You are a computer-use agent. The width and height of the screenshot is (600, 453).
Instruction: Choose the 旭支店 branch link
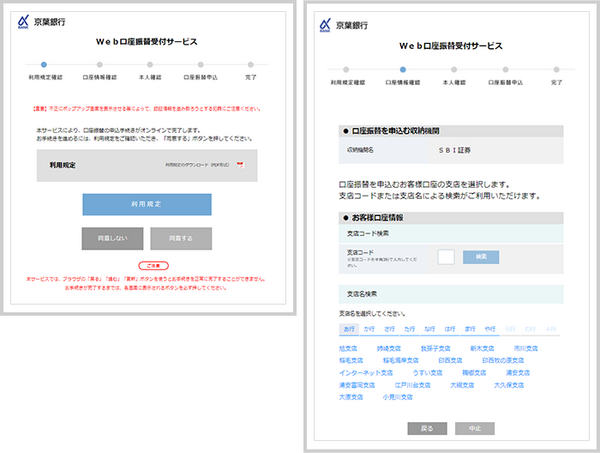click(348, 349)
